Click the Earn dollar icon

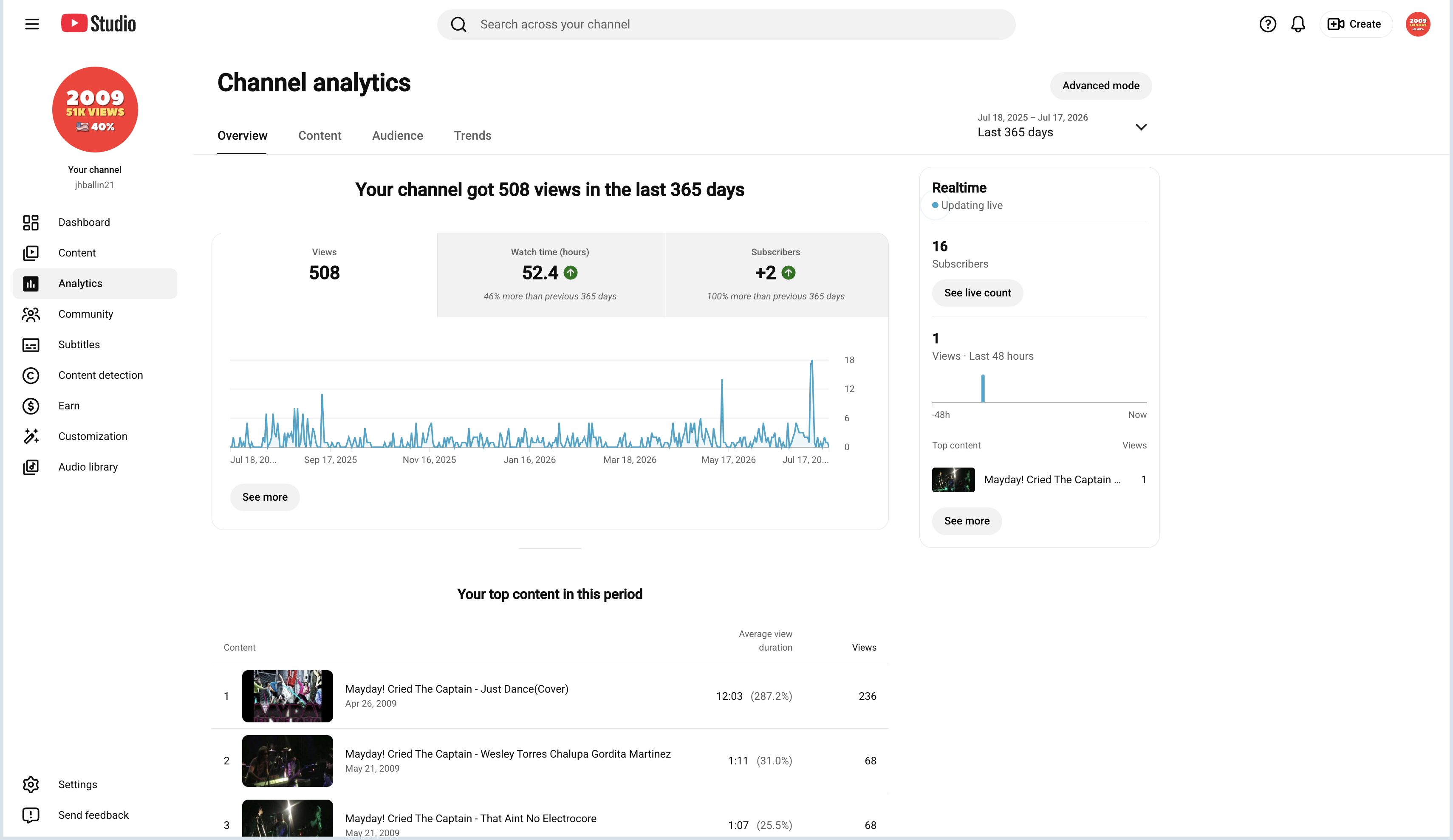[31, 406]
